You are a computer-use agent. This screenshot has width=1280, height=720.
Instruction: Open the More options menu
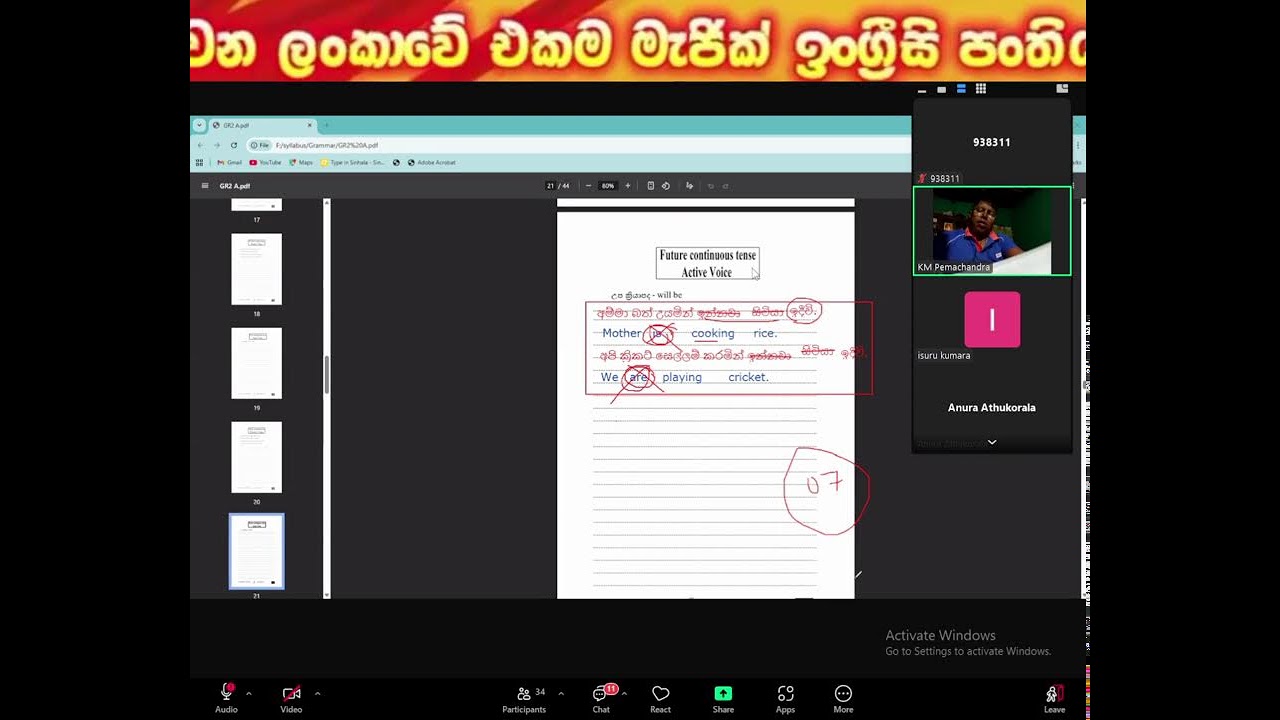pyautogui.click(x=843, y=698)
